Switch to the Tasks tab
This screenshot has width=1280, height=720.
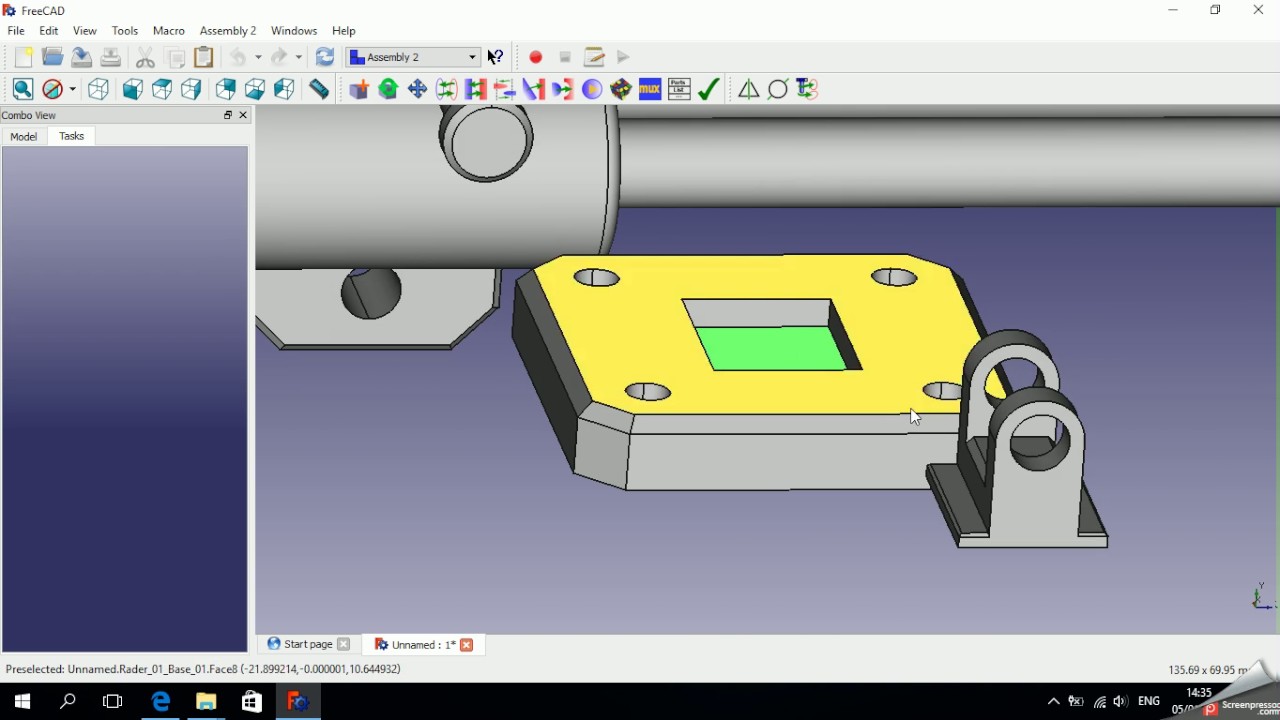pos(72,136)
